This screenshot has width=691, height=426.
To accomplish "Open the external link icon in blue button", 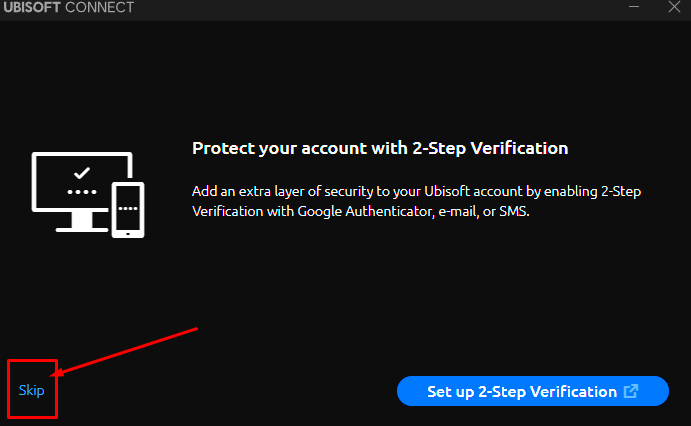I will [631, 391].
